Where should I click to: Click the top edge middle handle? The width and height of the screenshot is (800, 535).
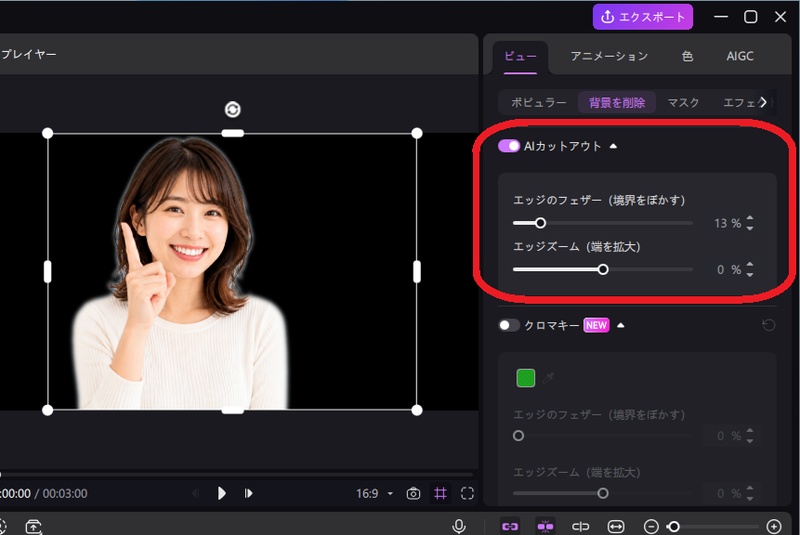coord(233,133)
